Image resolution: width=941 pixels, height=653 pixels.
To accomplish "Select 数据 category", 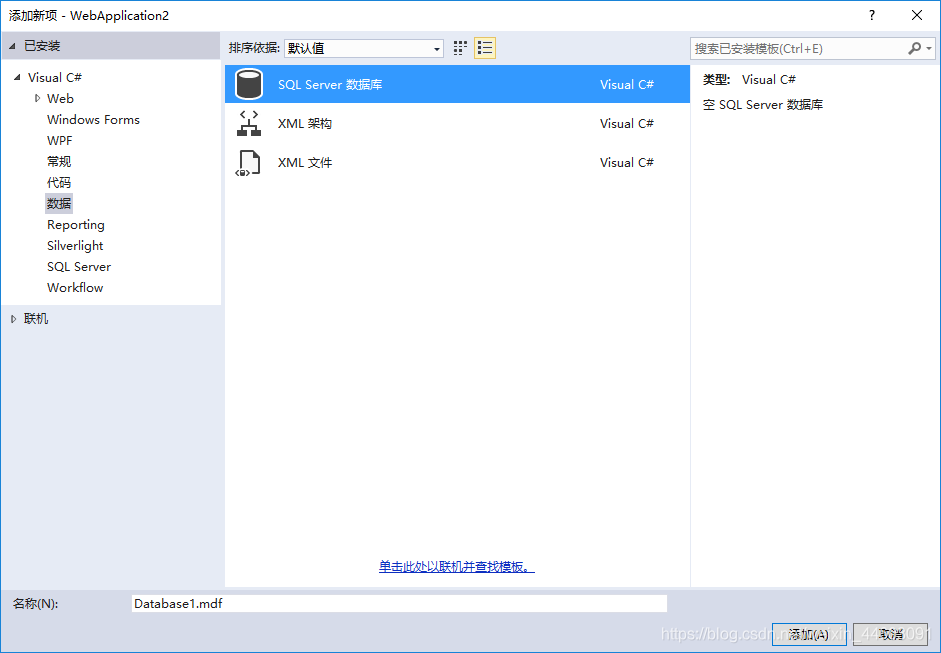I will click(x=59, y=203).
